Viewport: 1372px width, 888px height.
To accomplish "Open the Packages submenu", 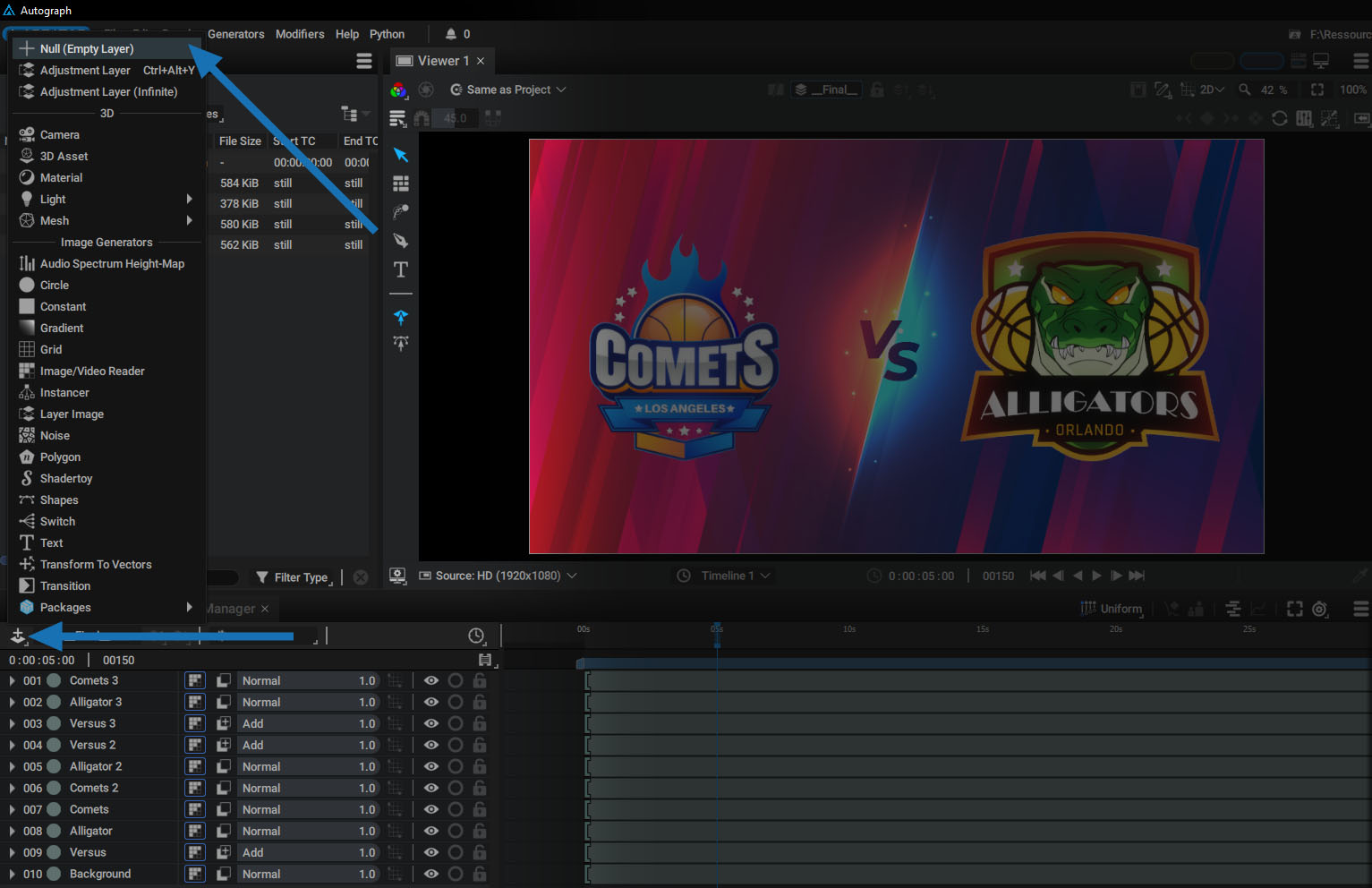I will pyautogui.click(x=106, y=607).
